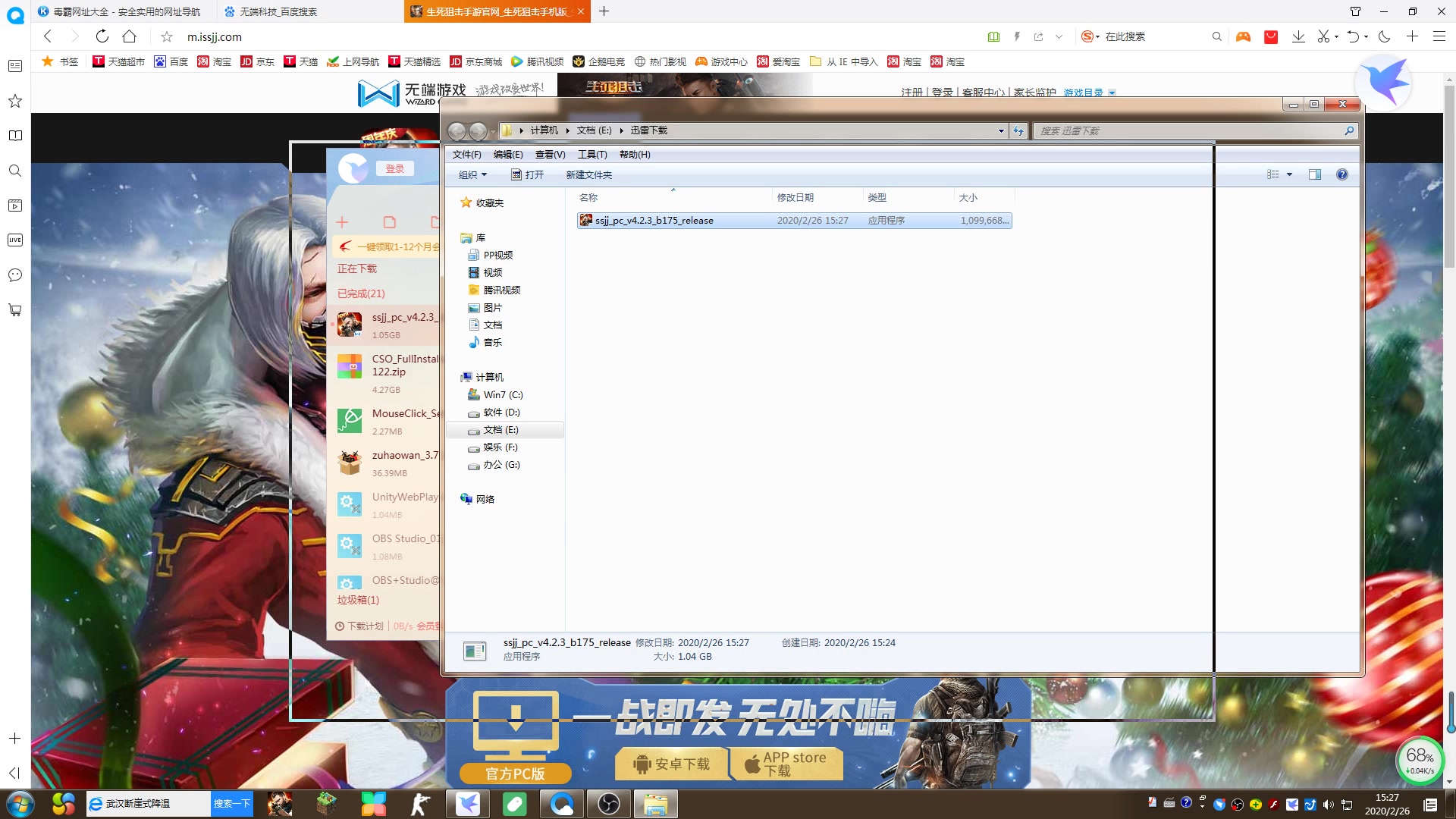Image resolution: width=1456 pixels, height=819 pixels.
Task: Open a new browser tab with plus
Action: point(604,11)
